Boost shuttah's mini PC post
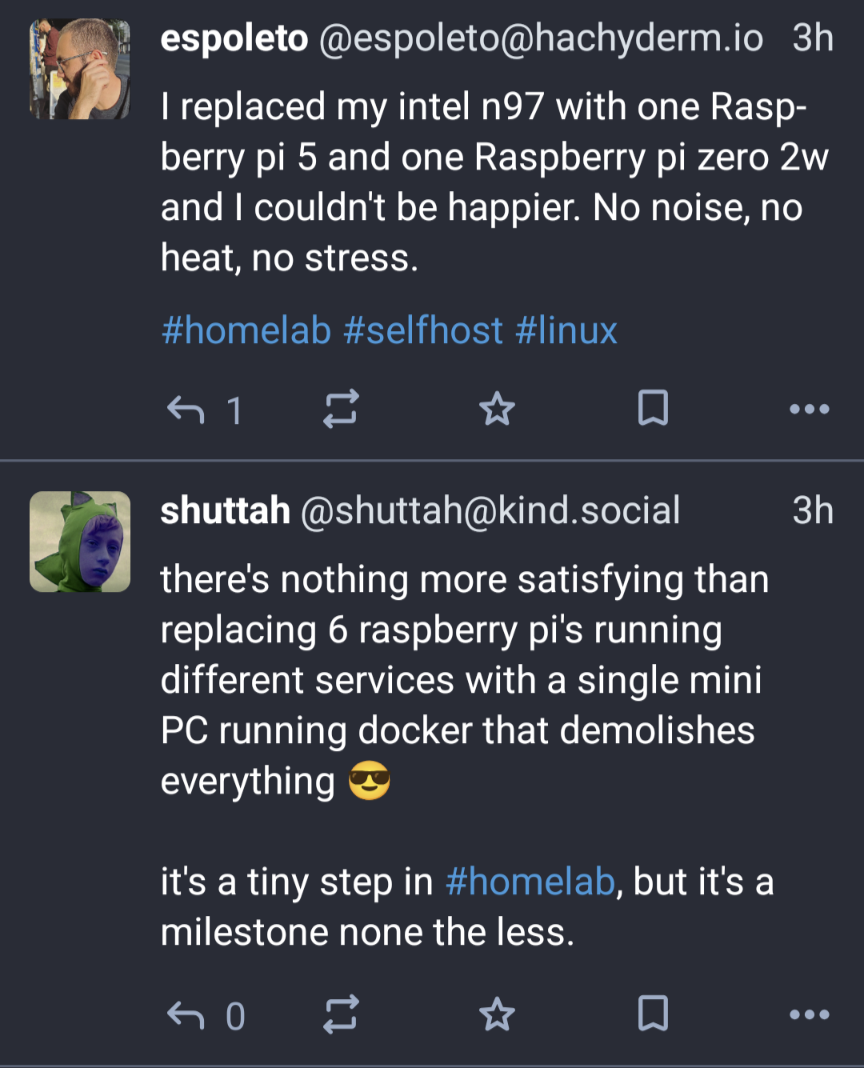The image size is (864, 1068). tap(340, 1015)
